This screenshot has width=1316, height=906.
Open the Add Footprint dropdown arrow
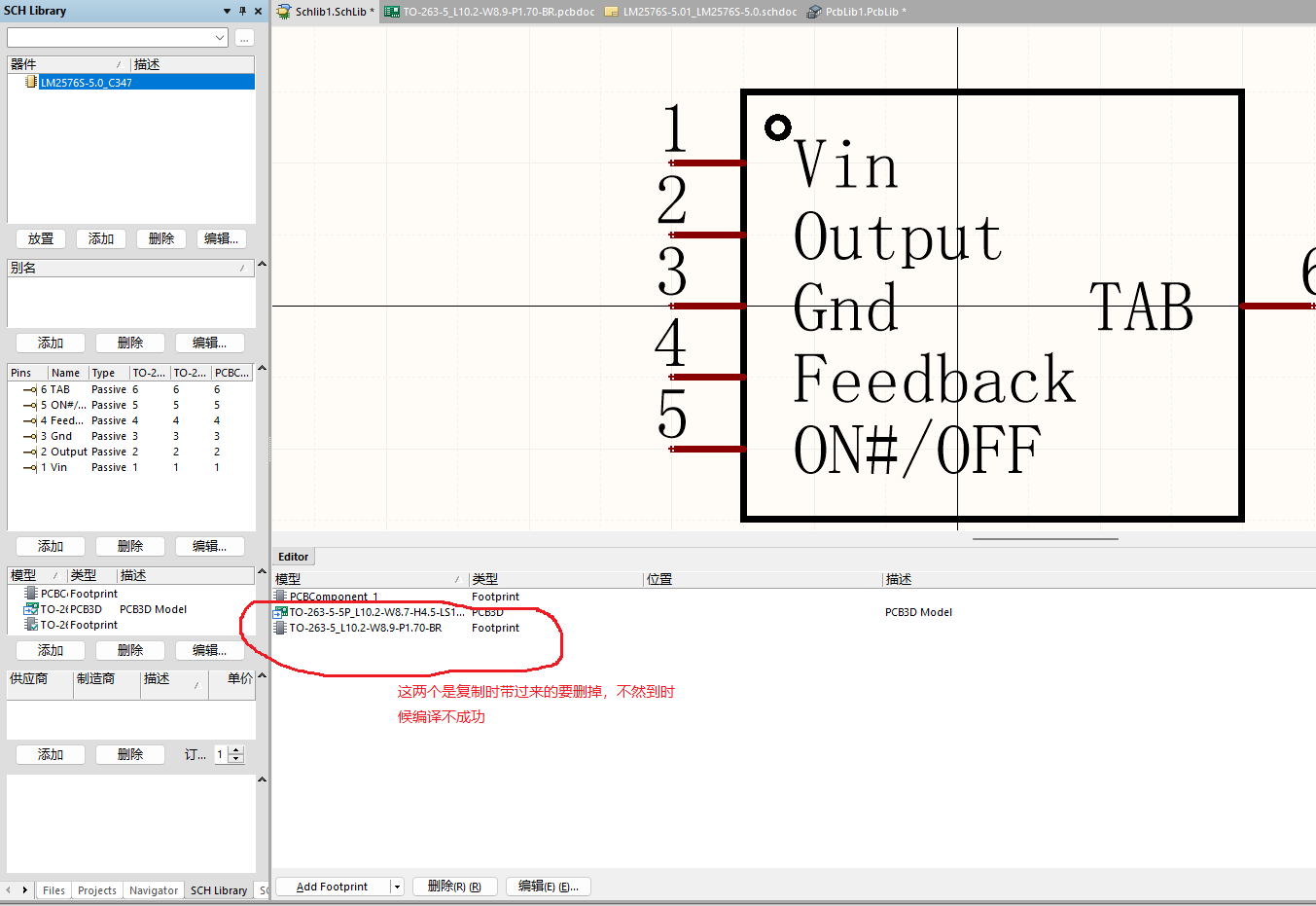[x=397, y=887]
